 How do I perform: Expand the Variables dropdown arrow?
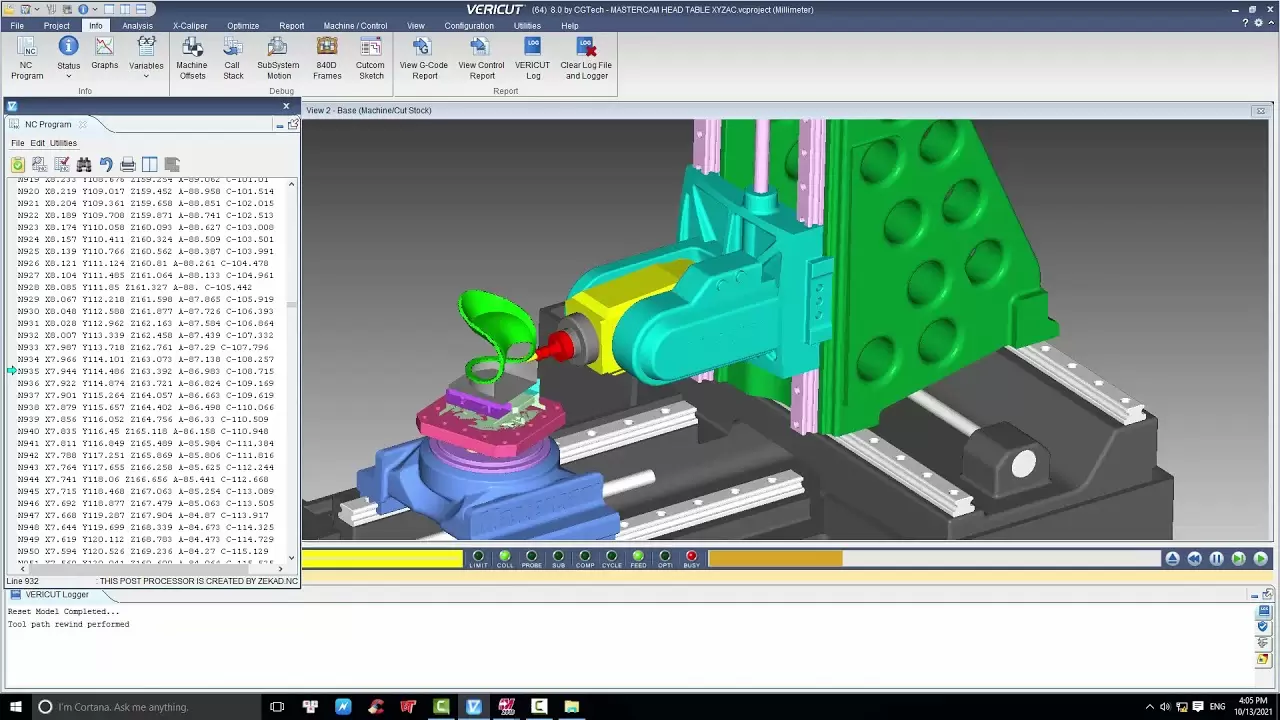point(146,77)
